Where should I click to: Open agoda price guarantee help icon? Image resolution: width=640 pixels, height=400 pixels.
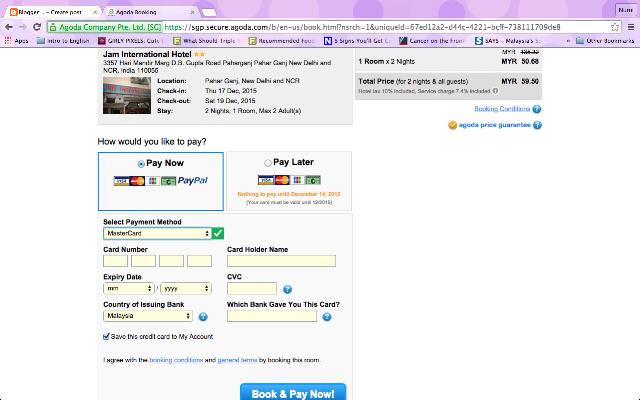[x=537, y=125]
